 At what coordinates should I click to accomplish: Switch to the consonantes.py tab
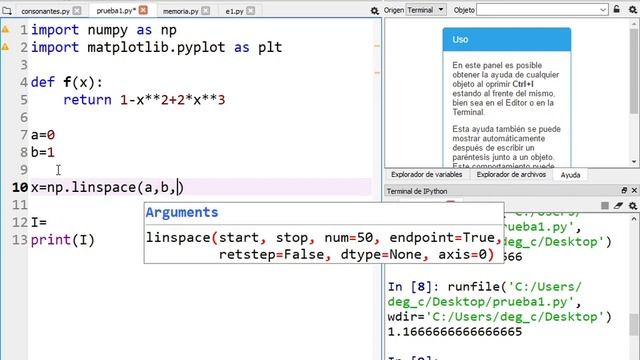[x=45, y=11]
